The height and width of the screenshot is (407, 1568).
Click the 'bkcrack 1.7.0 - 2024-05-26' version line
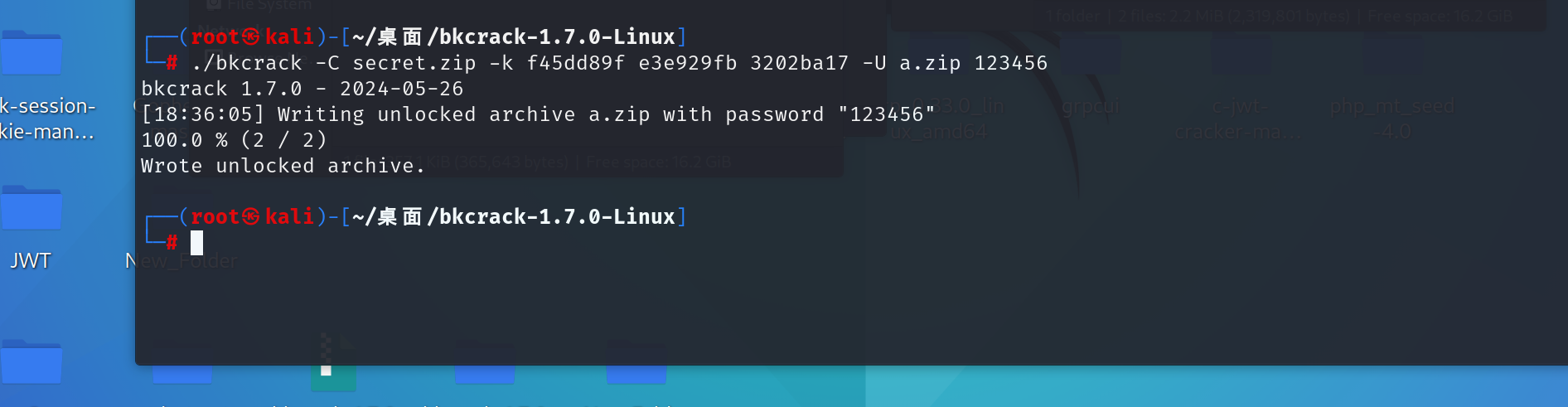coord(302,89)
